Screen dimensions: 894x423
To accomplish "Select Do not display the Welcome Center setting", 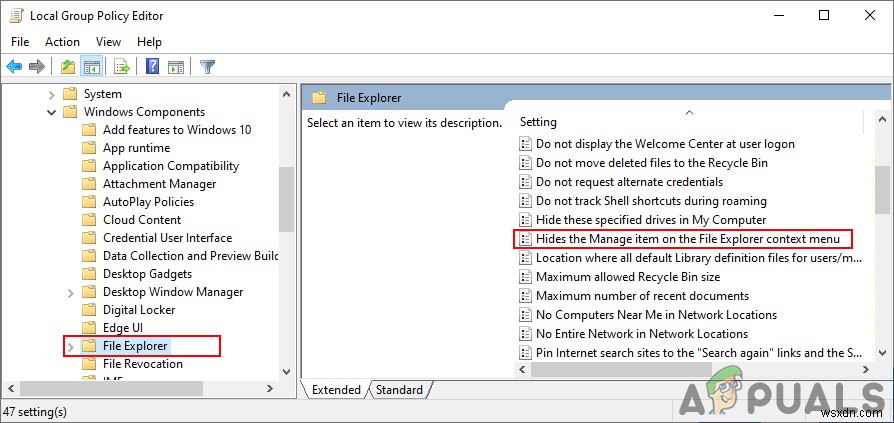I will [665, 144].
